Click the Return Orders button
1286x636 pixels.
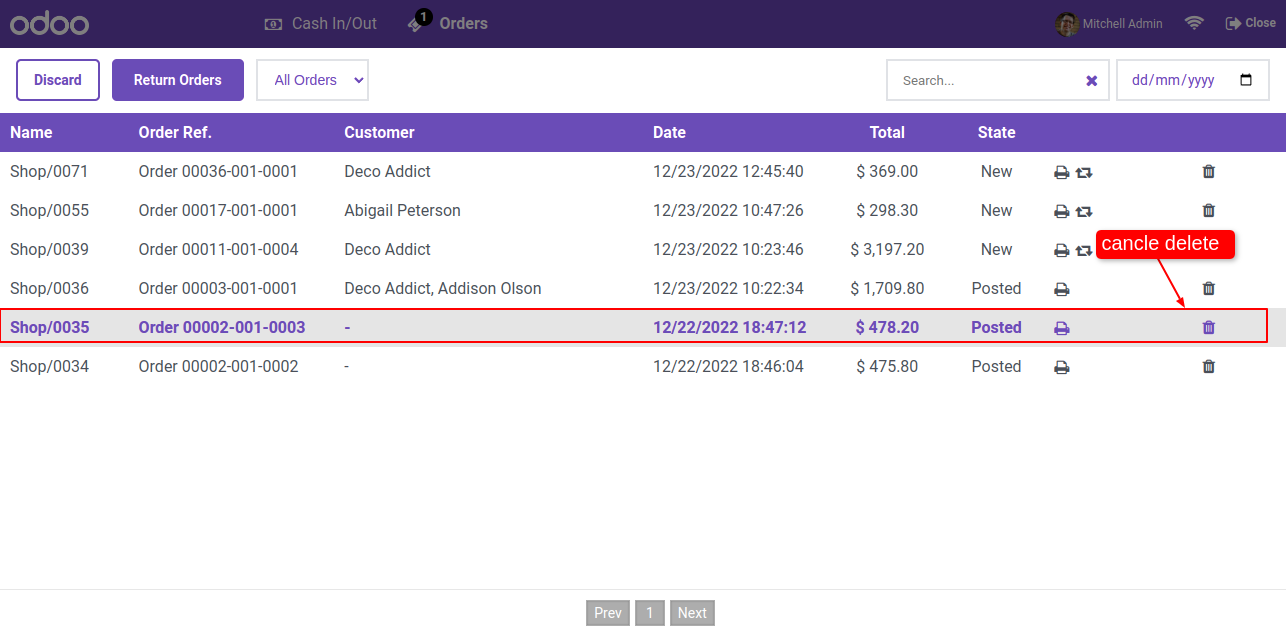(x=178, y=80)
